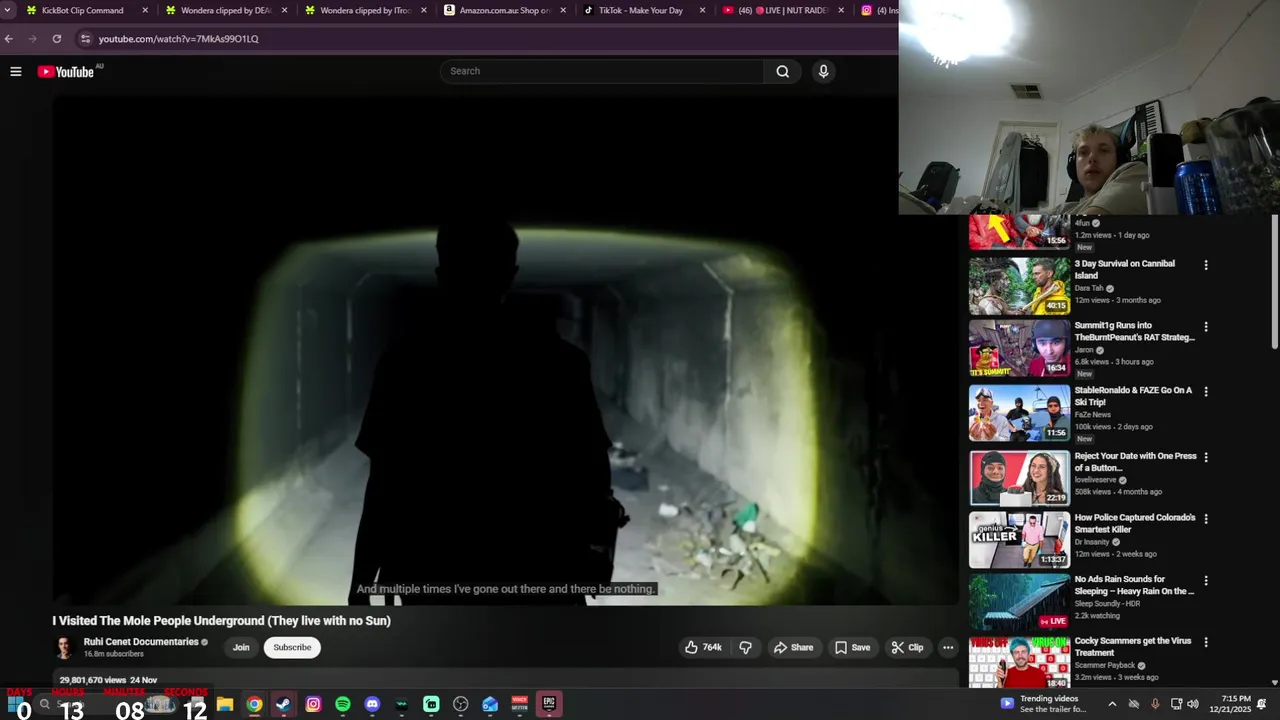Create a Clip of the video

[907, 647]
